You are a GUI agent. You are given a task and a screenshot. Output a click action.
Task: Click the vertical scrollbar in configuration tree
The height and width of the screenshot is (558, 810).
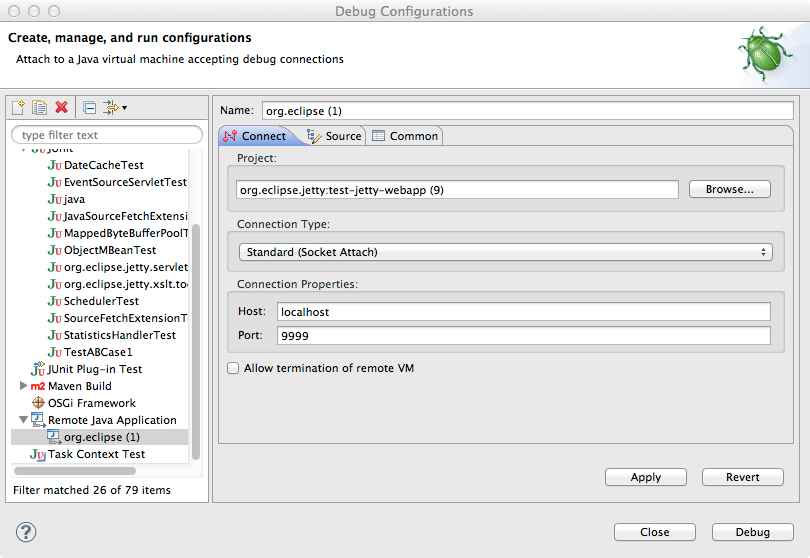[x=196, y=330]
